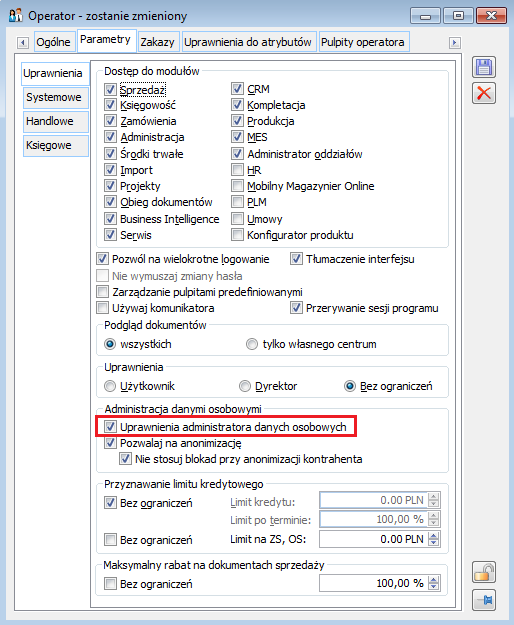514x625 pixels.
Task: Switch to Uprawnienia do atrybutów tab
Action: pyautogui.click(x=248, y=42)
